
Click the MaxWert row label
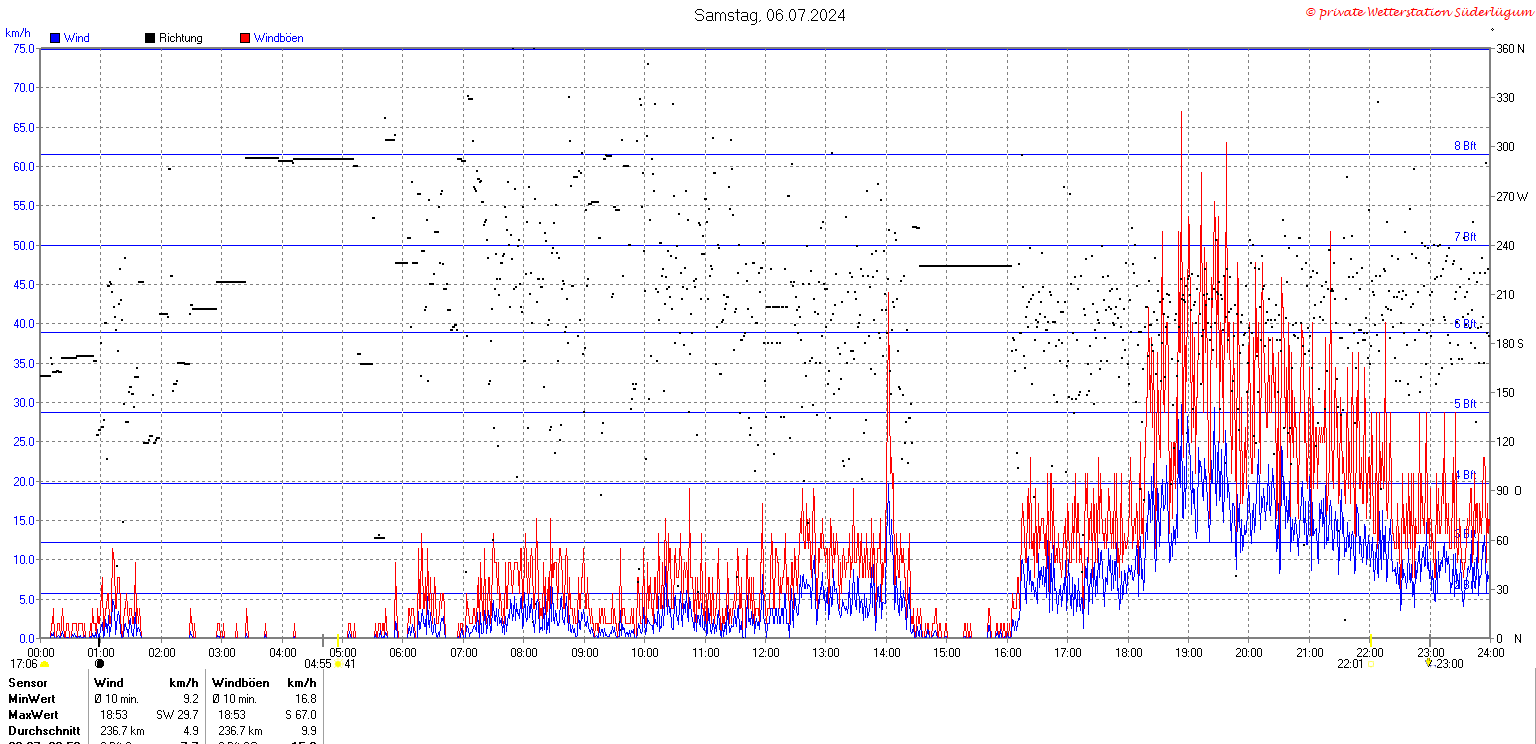pyautogui.click(x=33, y=715)
